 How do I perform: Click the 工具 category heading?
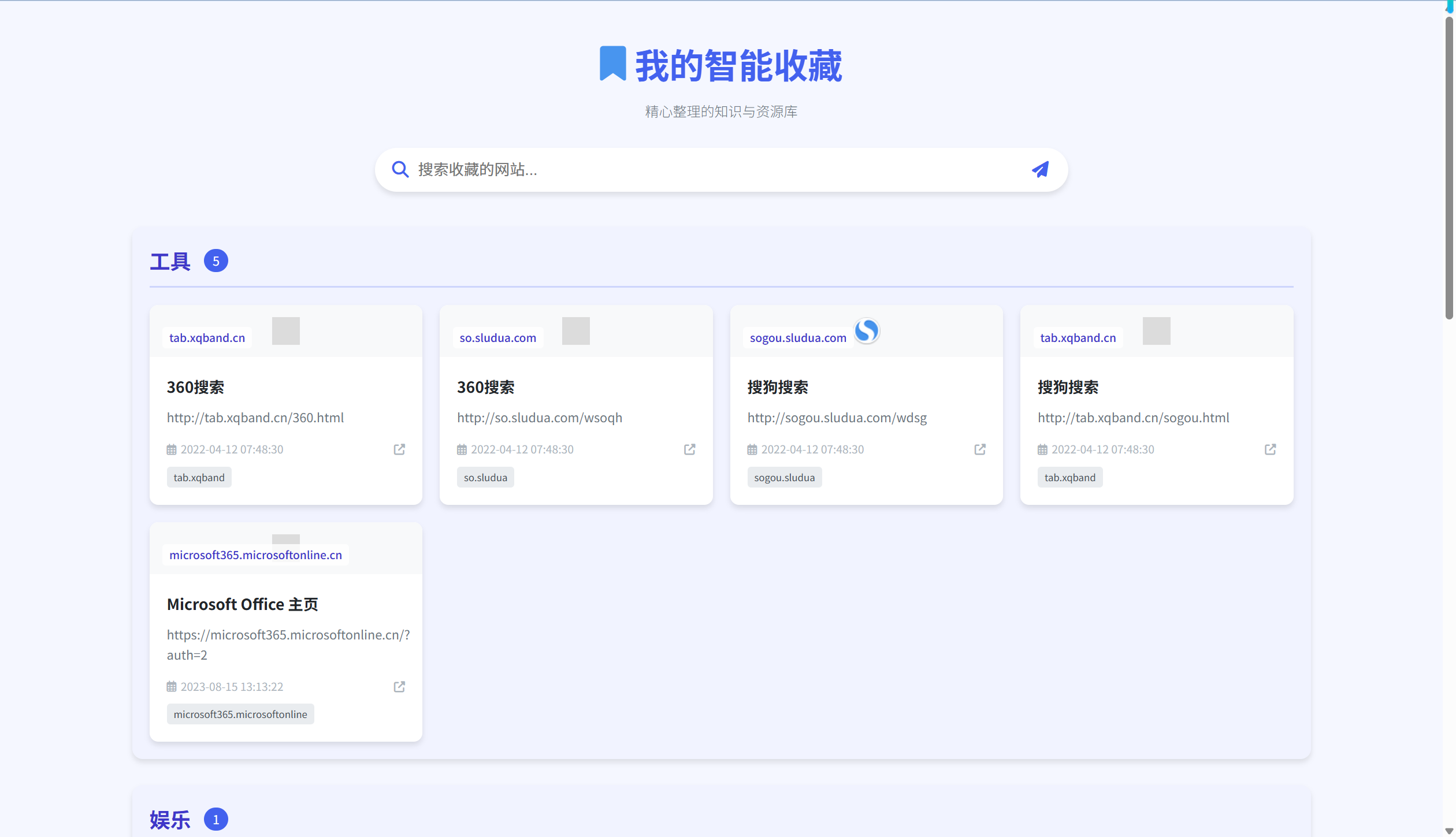[170, 262]
